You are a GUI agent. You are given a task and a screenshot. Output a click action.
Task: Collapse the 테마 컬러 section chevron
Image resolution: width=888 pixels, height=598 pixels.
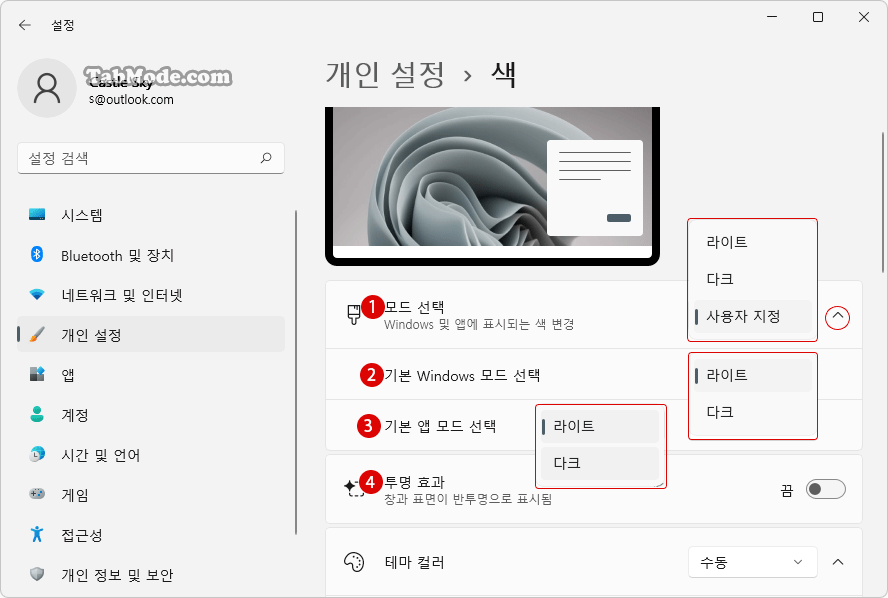pos(838,562)
